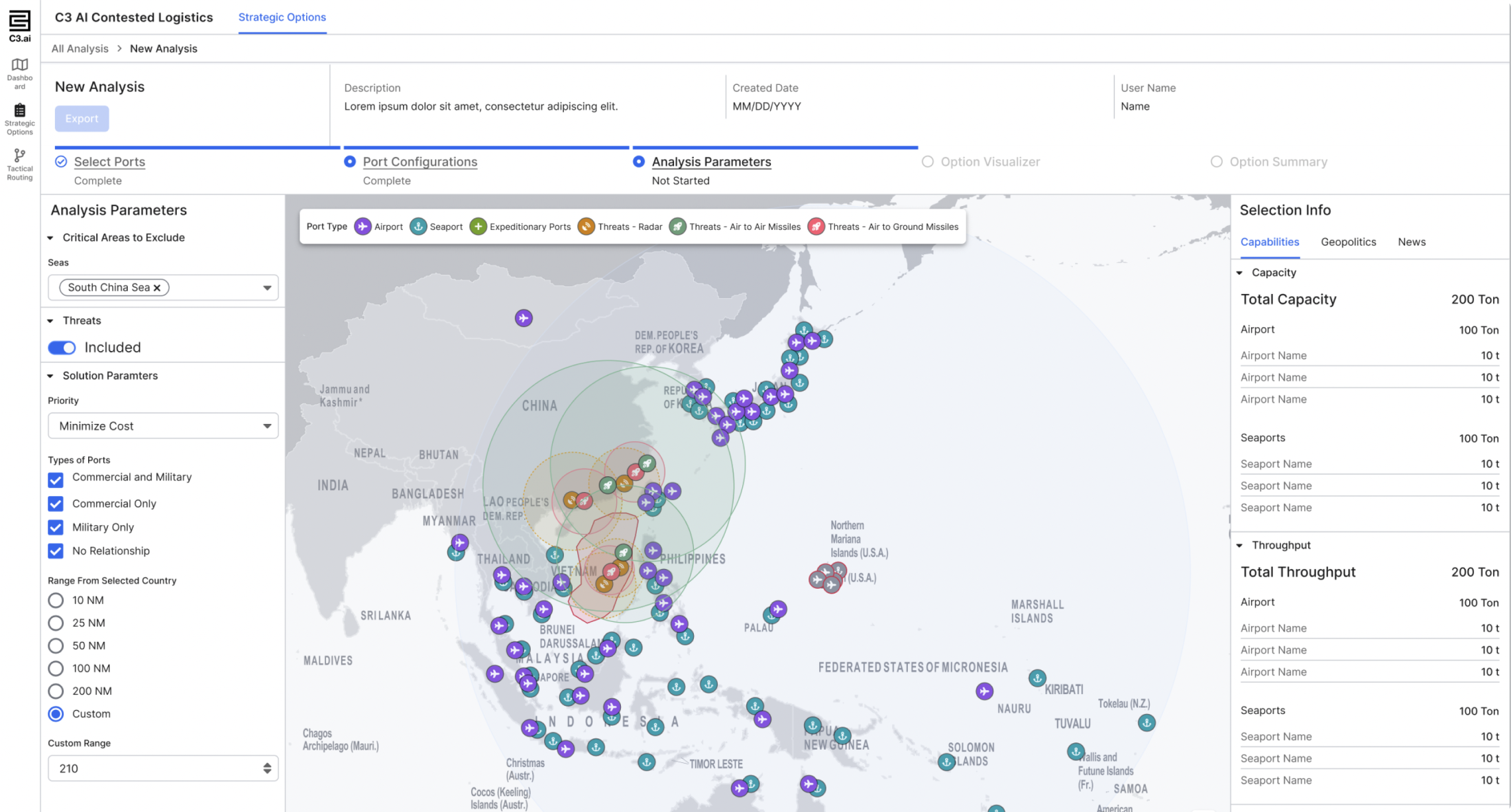1511x812 pixels.
Task: Uncheck Military Only checkbox
Action: click(56, 527)
